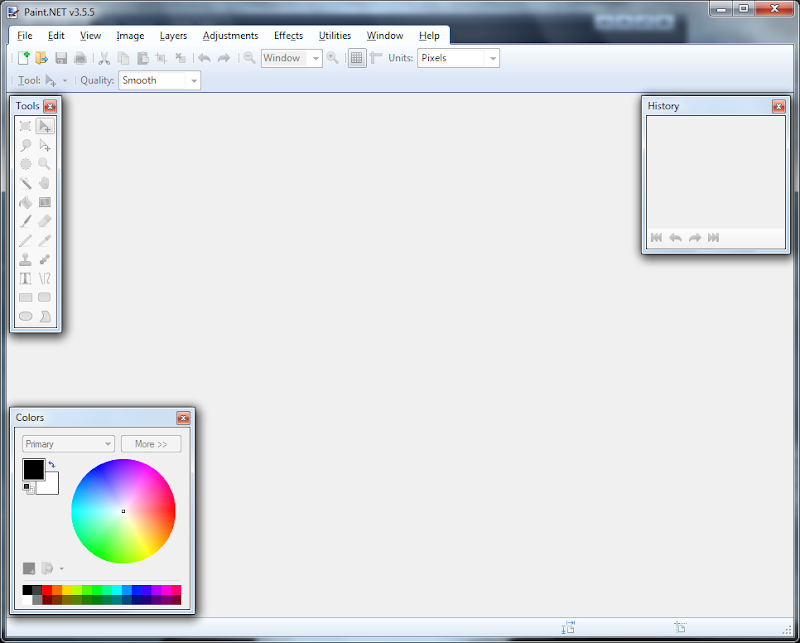Image resolution: width=800 pixels, height=643 pixels.
Task: Select the Magic Wand tool
Action: [x=26, y=183]
